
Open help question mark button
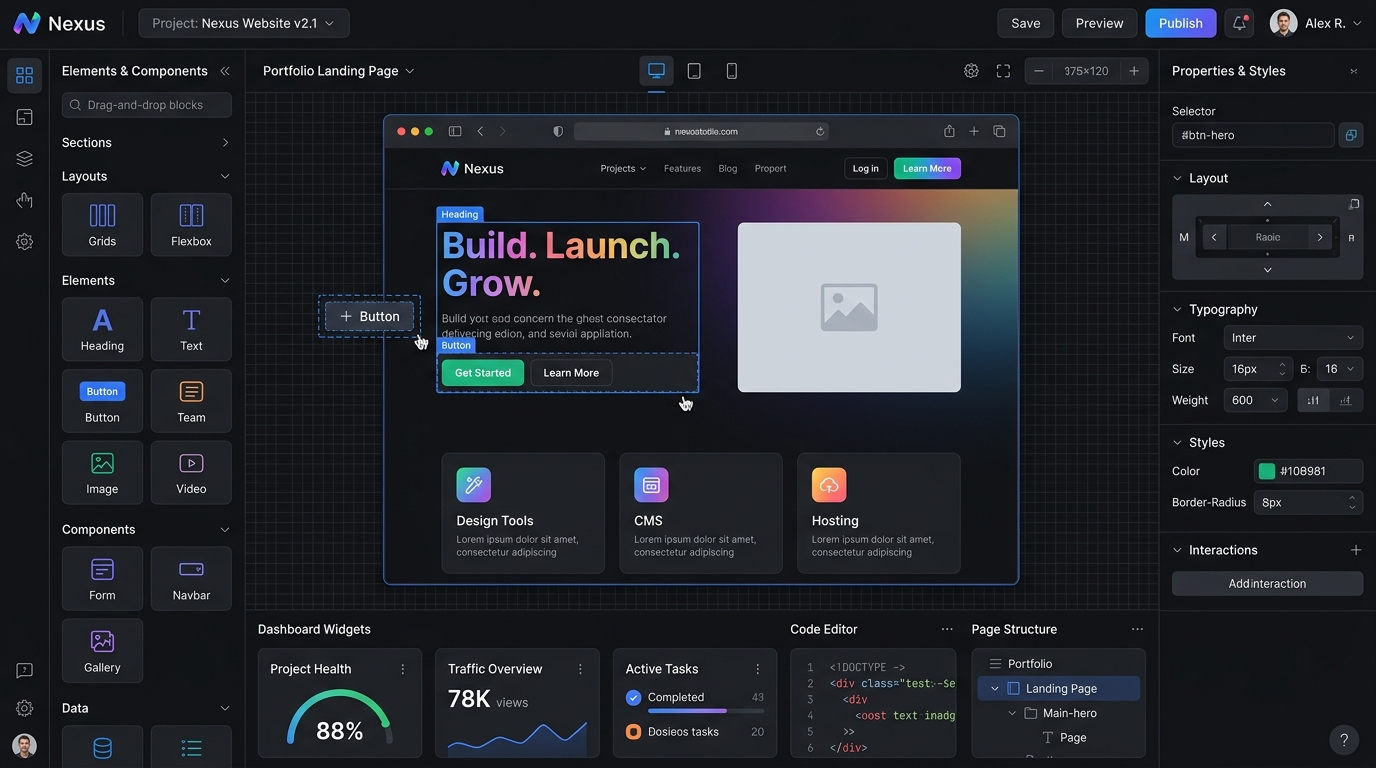tap(1344, 740)
